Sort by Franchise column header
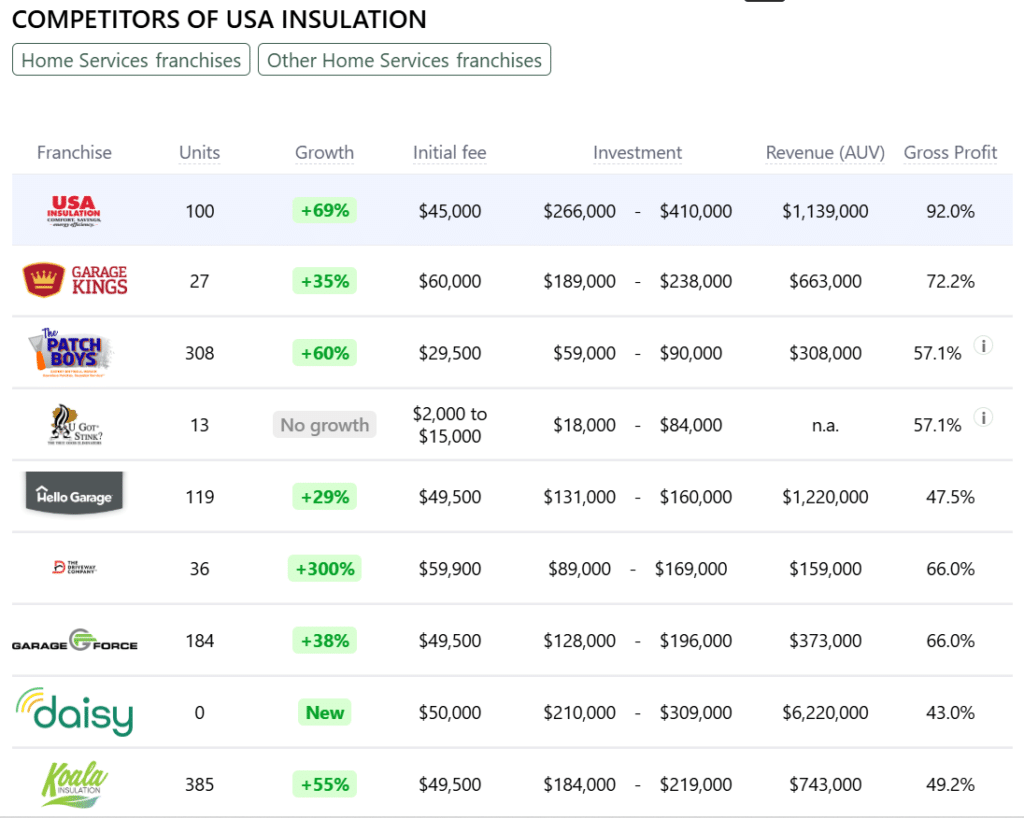 click(74, 153)
